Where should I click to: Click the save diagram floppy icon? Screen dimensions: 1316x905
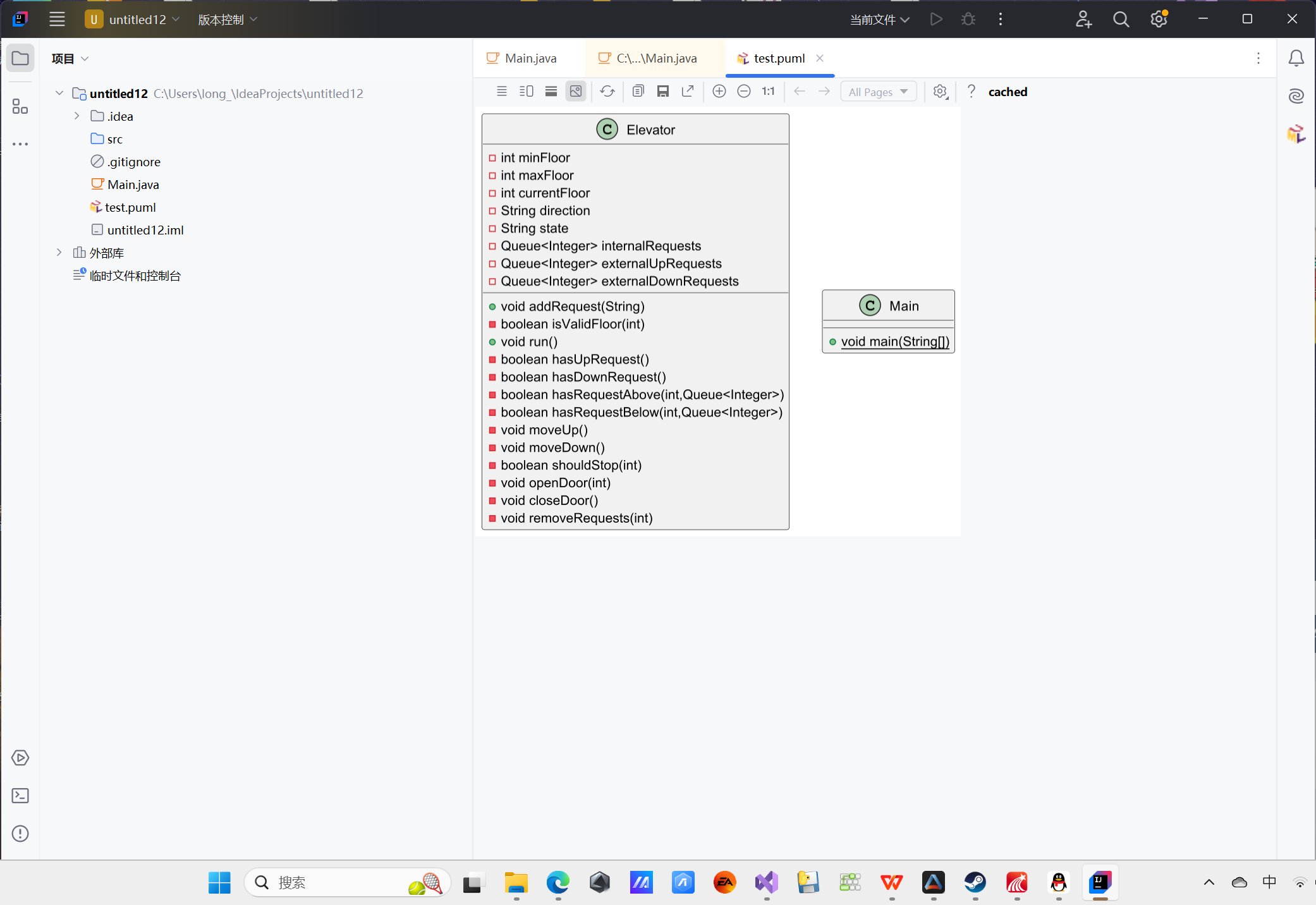[662, 92]
